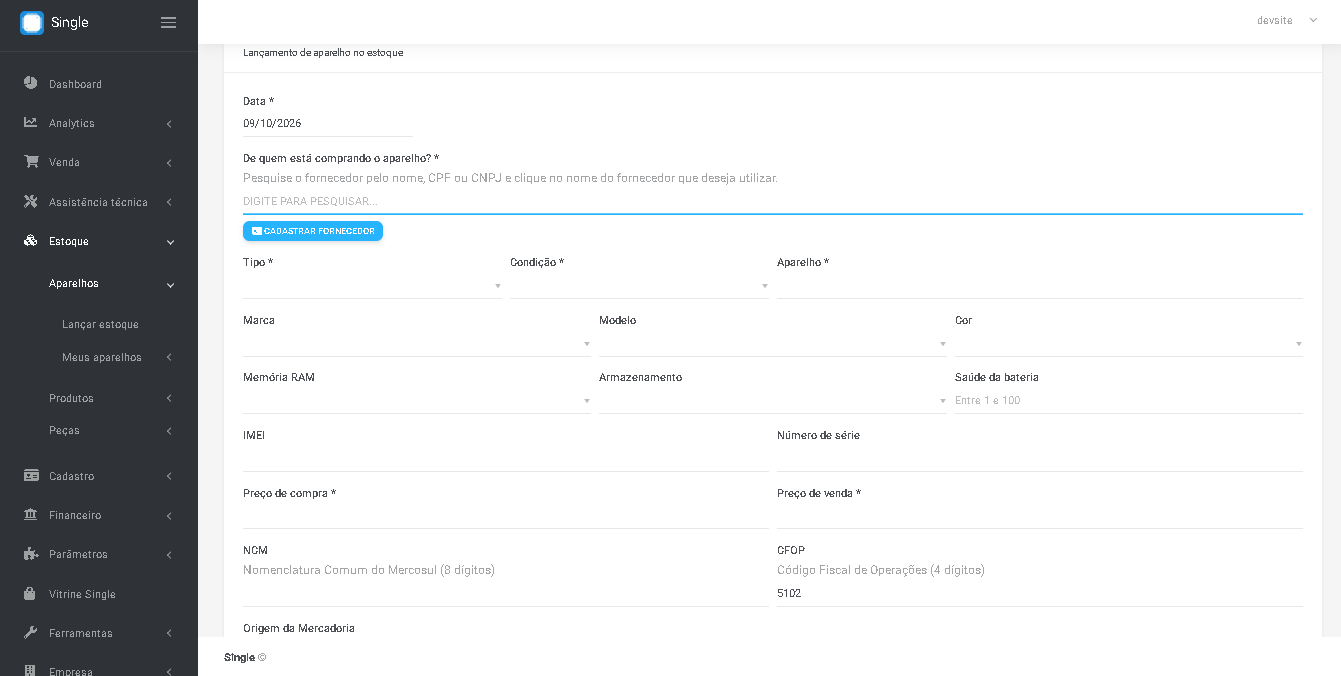The width and height of the screenshot is (1341, 676).
Task: Click the Dashboard pie chart icon
Action: 31,83
